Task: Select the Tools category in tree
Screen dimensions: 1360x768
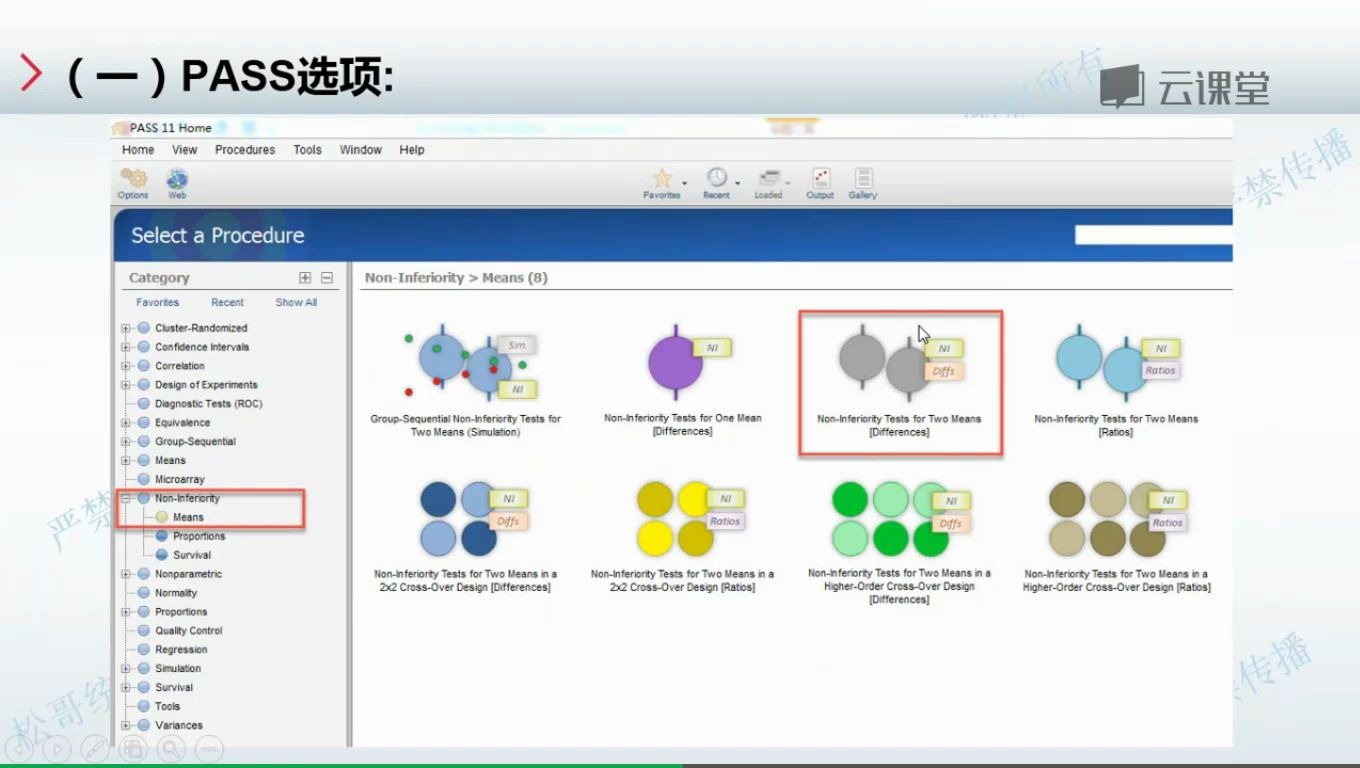Action: tap(167, 707)
